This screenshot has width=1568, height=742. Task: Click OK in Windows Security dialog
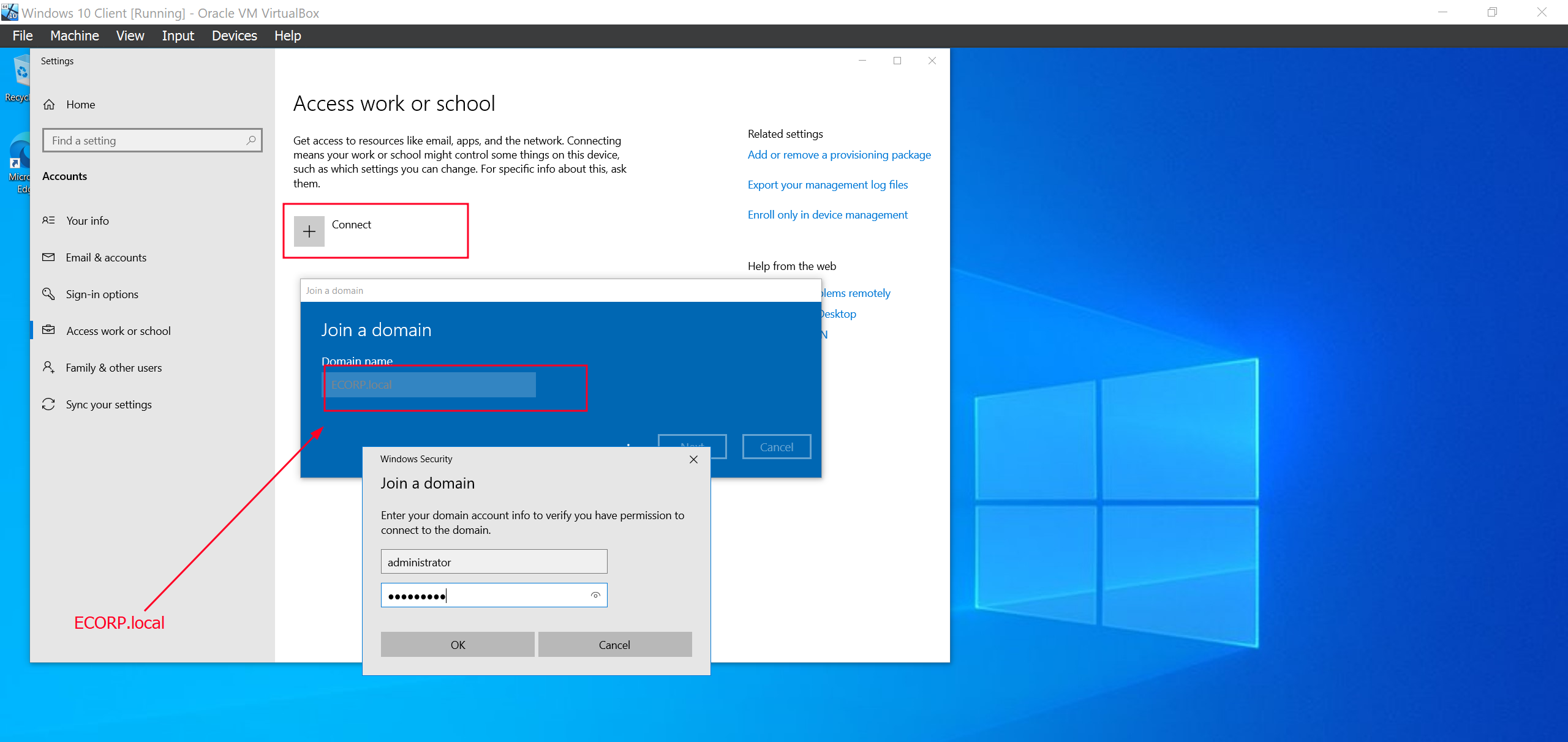[x=458, y=645]
